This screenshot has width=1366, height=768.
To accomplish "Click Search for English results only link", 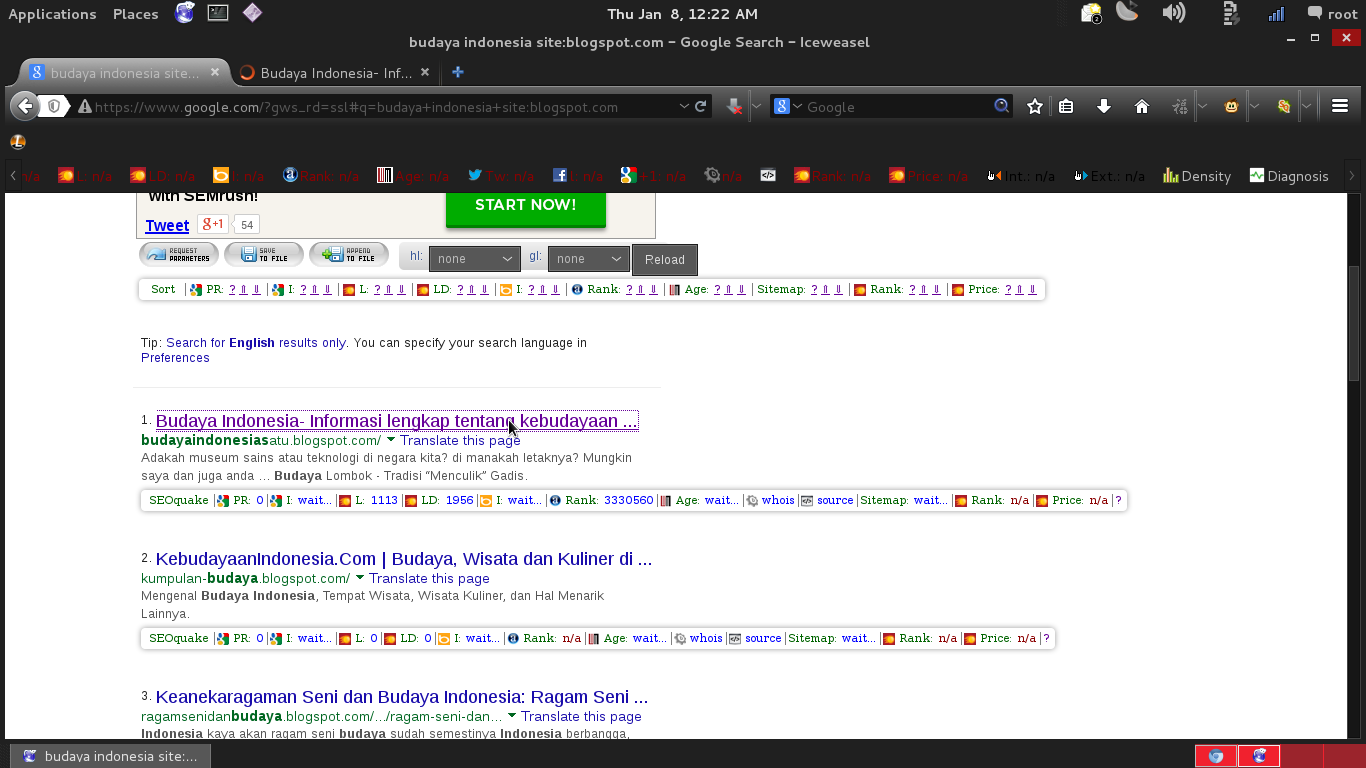I will pos(256,343).
